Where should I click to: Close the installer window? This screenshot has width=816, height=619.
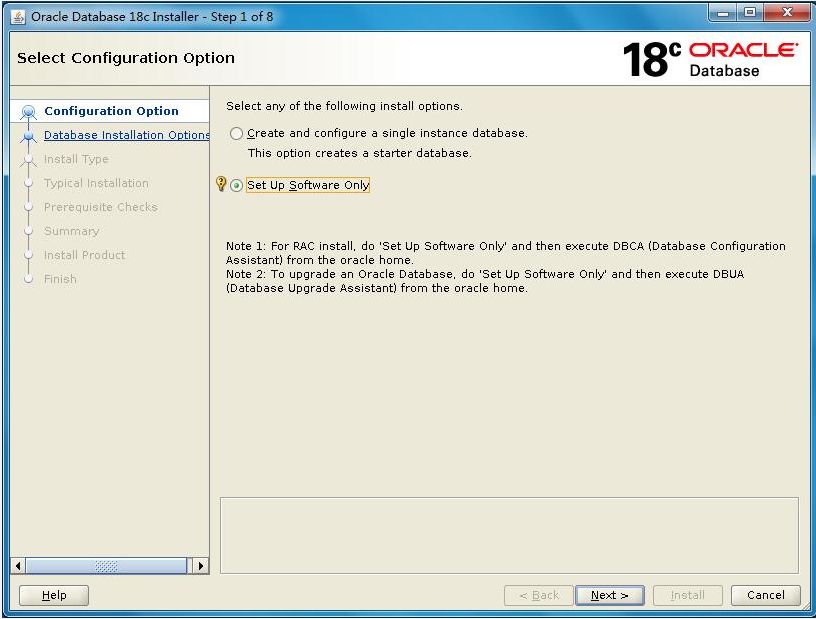[x=787, y=12]
